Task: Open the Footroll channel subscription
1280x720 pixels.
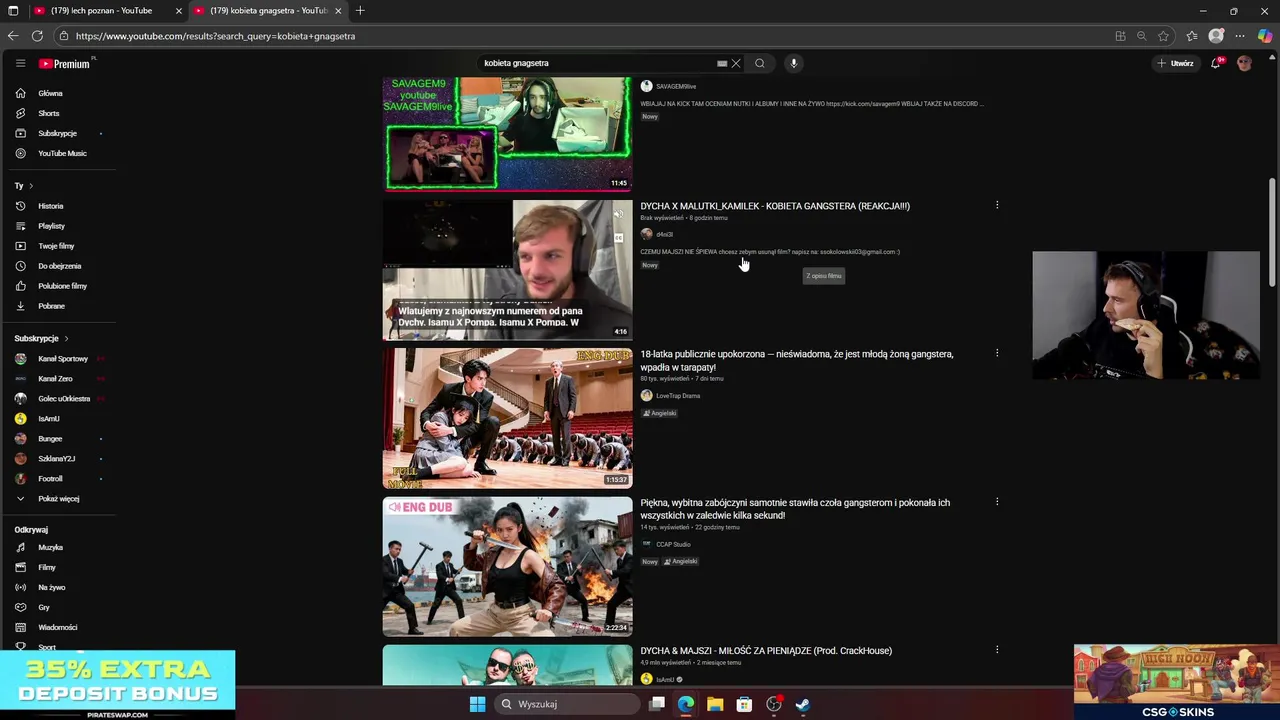Action: tap(50, 478)
